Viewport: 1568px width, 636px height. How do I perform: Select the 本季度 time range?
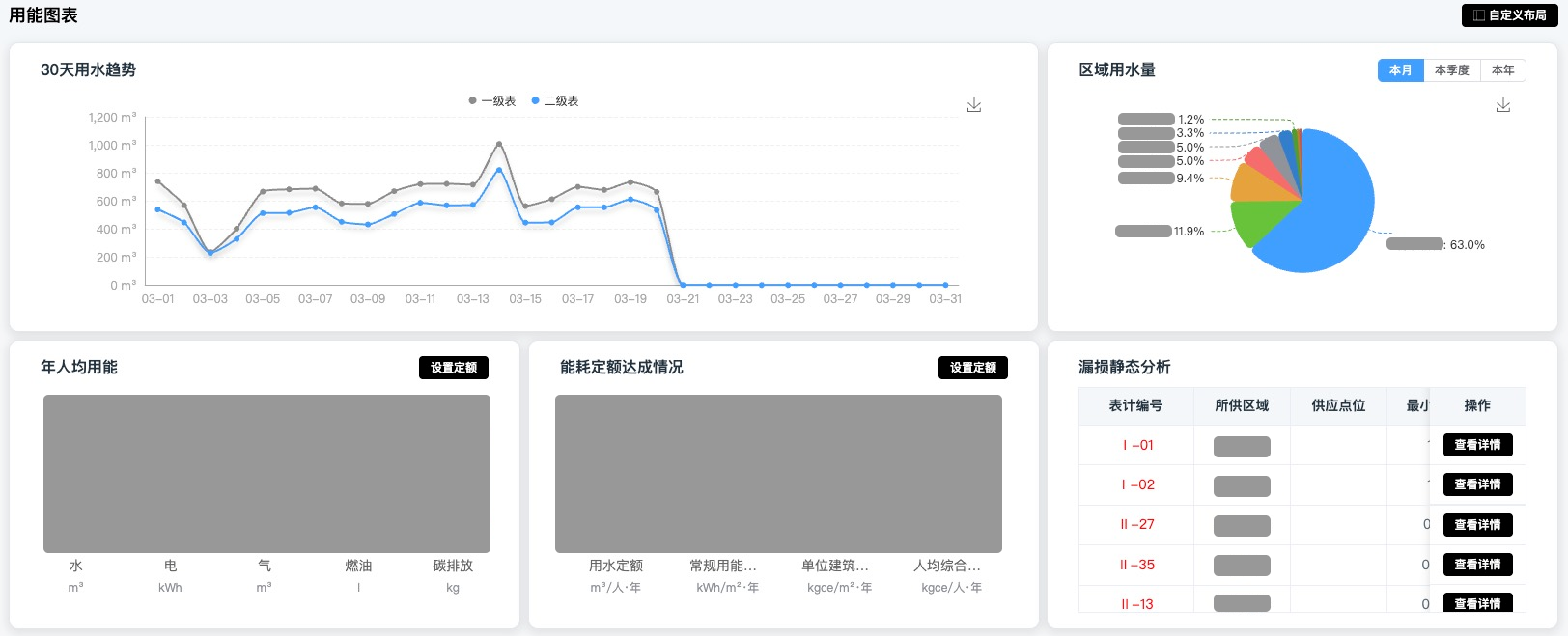pos(1451,70)
